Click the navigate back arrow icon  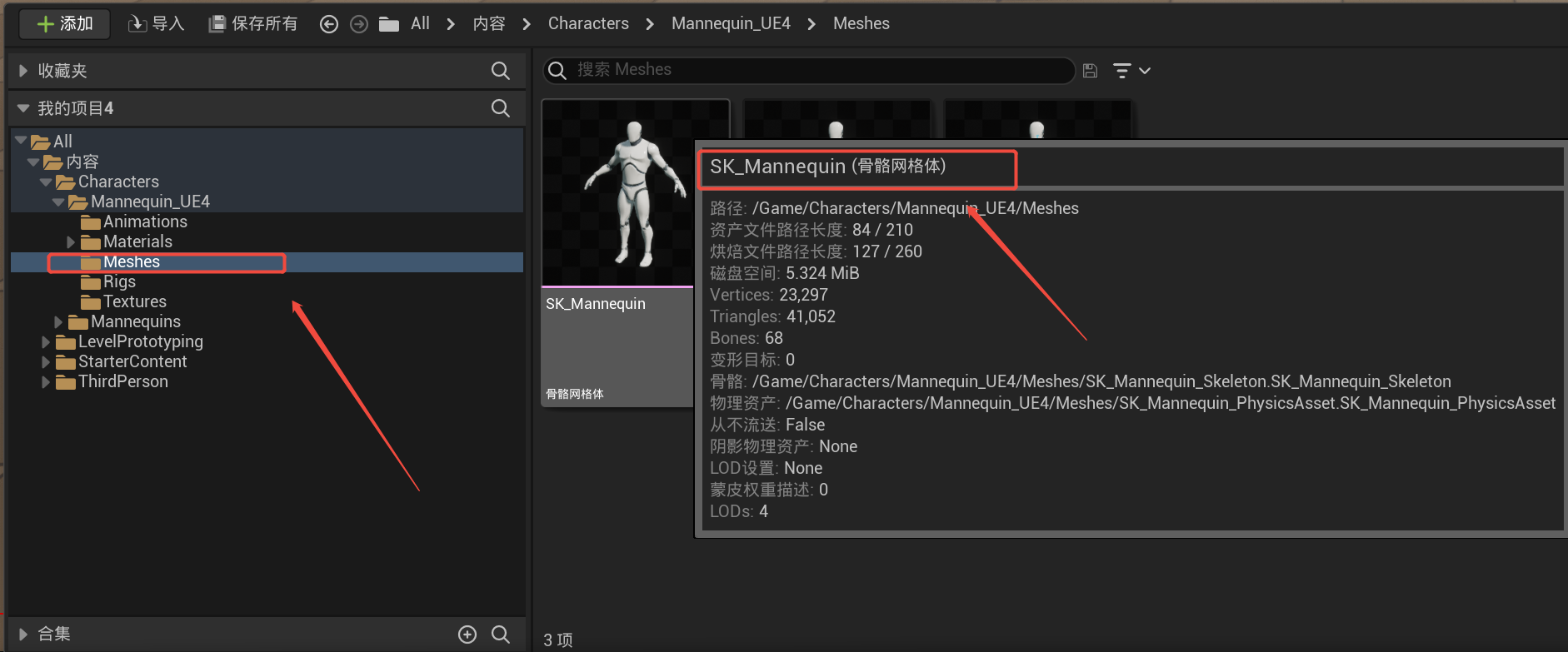coord(329,24)
